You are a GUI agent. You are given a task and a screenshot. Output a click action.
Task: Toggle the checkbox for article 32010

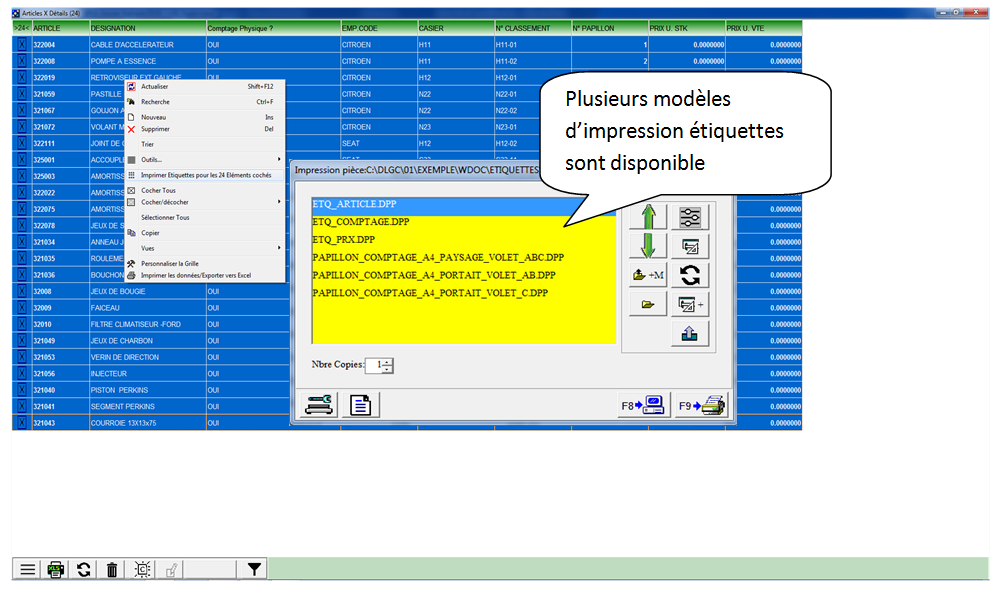click(21, 324)
